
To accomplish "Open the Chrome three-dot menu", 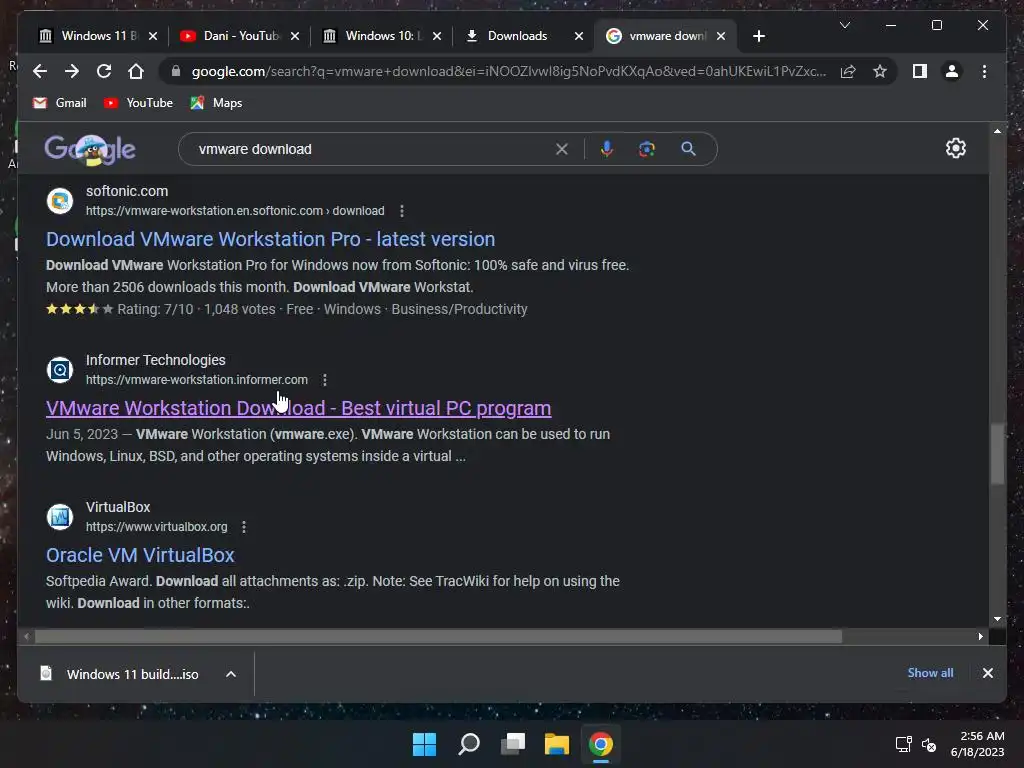I will (x=984, y=71).
